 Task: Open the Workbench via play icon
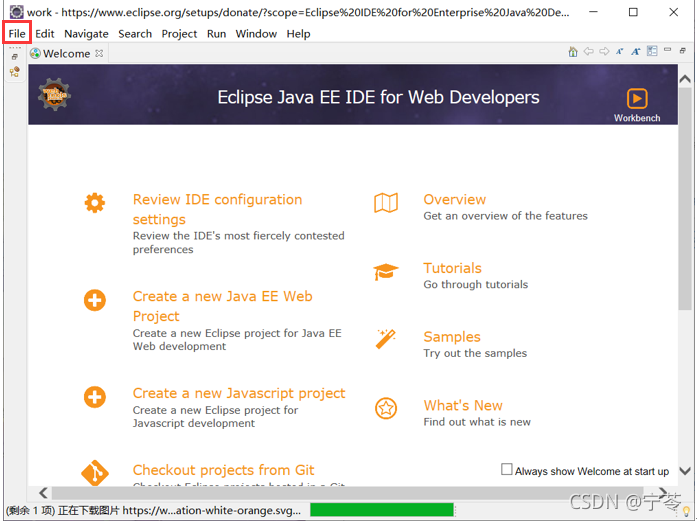pos(637,98)
